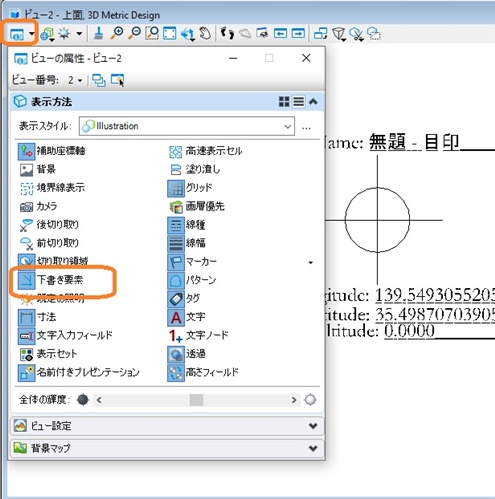This screenshot has height=499, width=495.
Task: Open the View Attributes icon's dropdown arrow
Action: [x=31, y=34]
